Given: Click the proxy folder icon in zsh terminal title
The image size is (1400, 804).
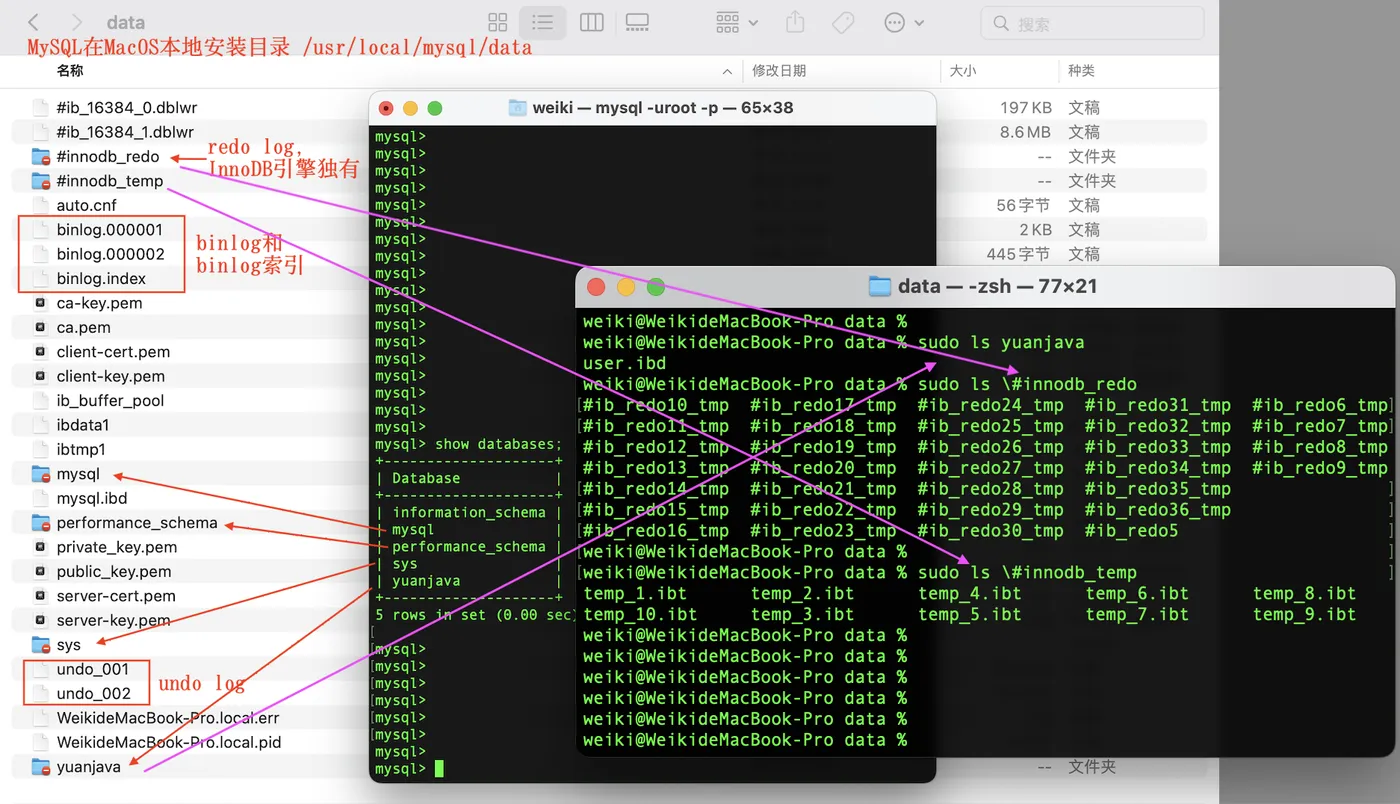Looking at the screenshot, I should pos(879,287).
